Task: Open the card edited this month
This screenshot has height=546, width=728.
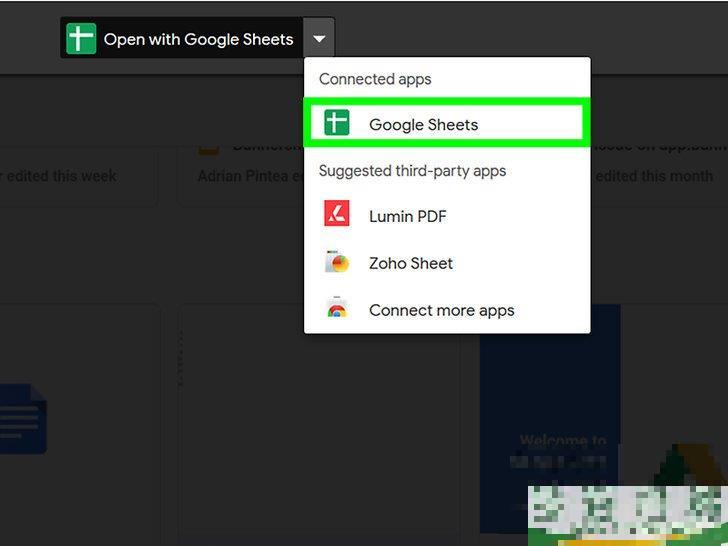Action: 650,172
